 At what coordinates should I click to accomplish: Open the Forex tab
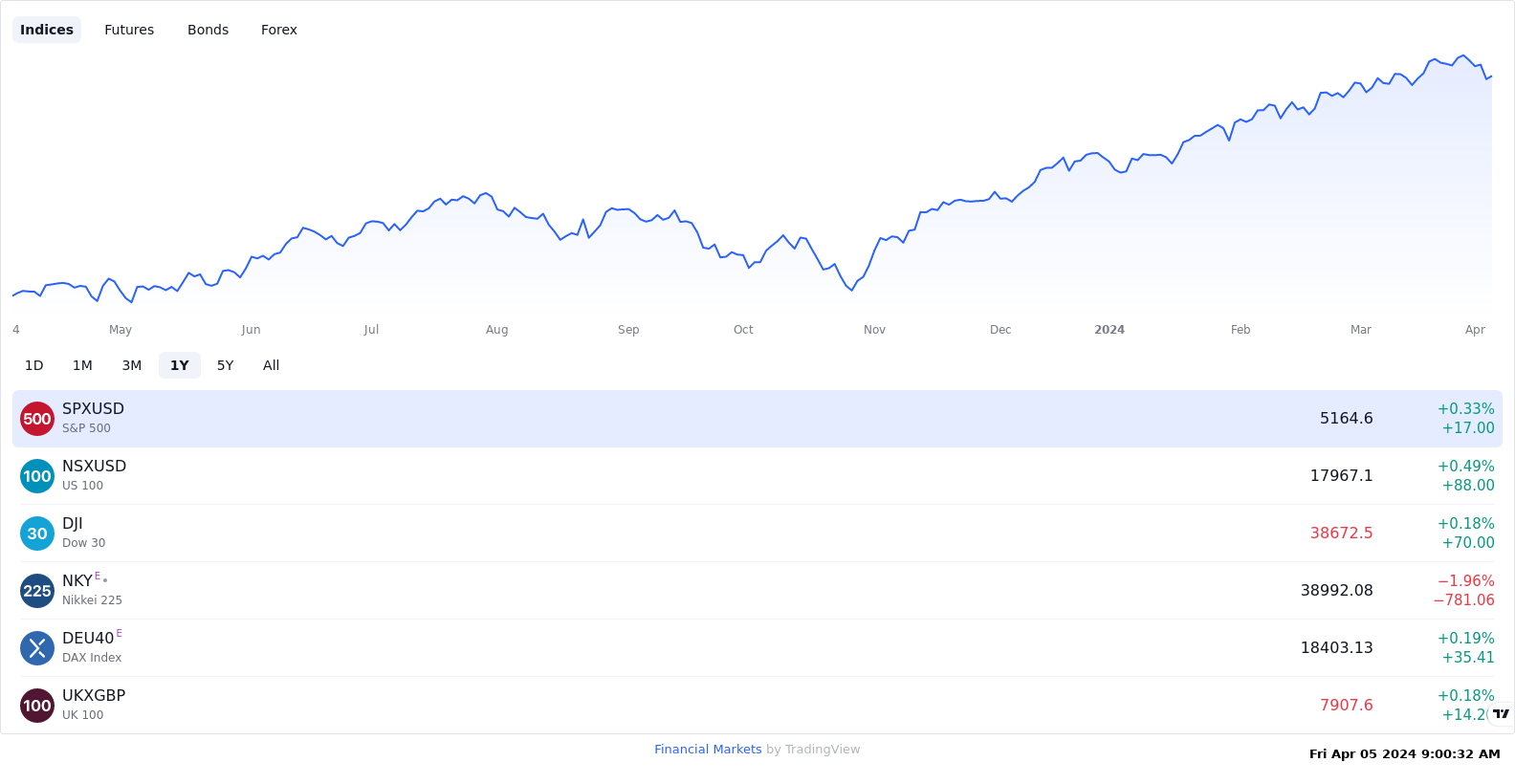tap(279, 30)
